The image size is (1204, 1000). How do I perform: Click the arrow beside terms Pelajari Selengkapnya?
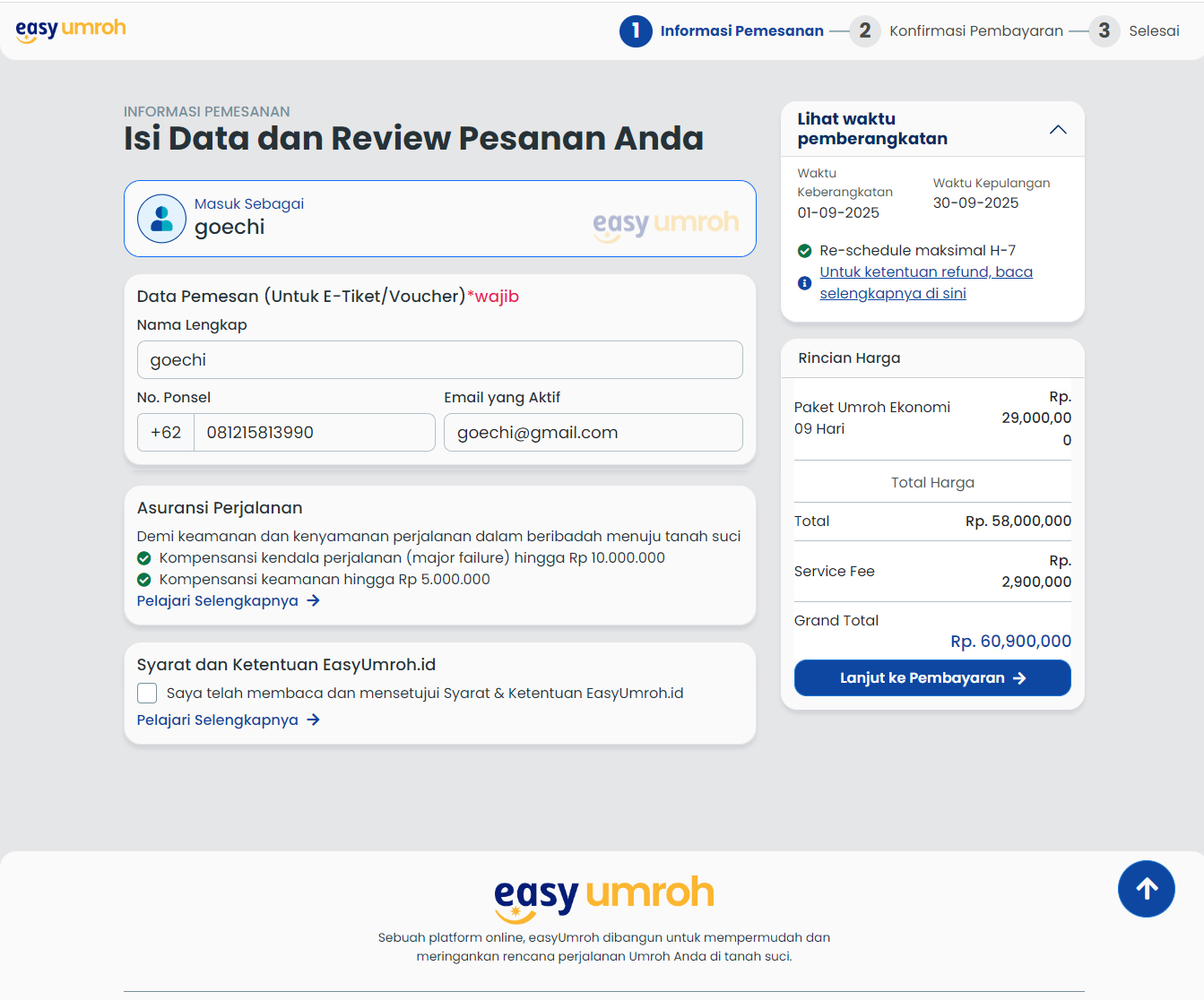313,720
